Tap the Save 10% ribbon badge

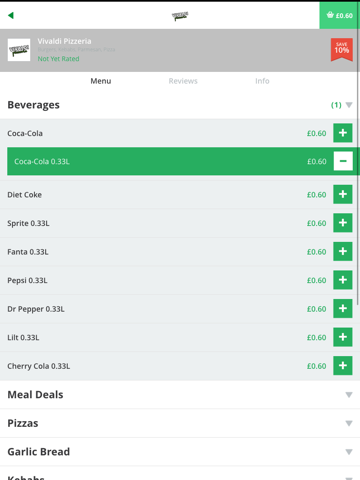tap(342, 50)
